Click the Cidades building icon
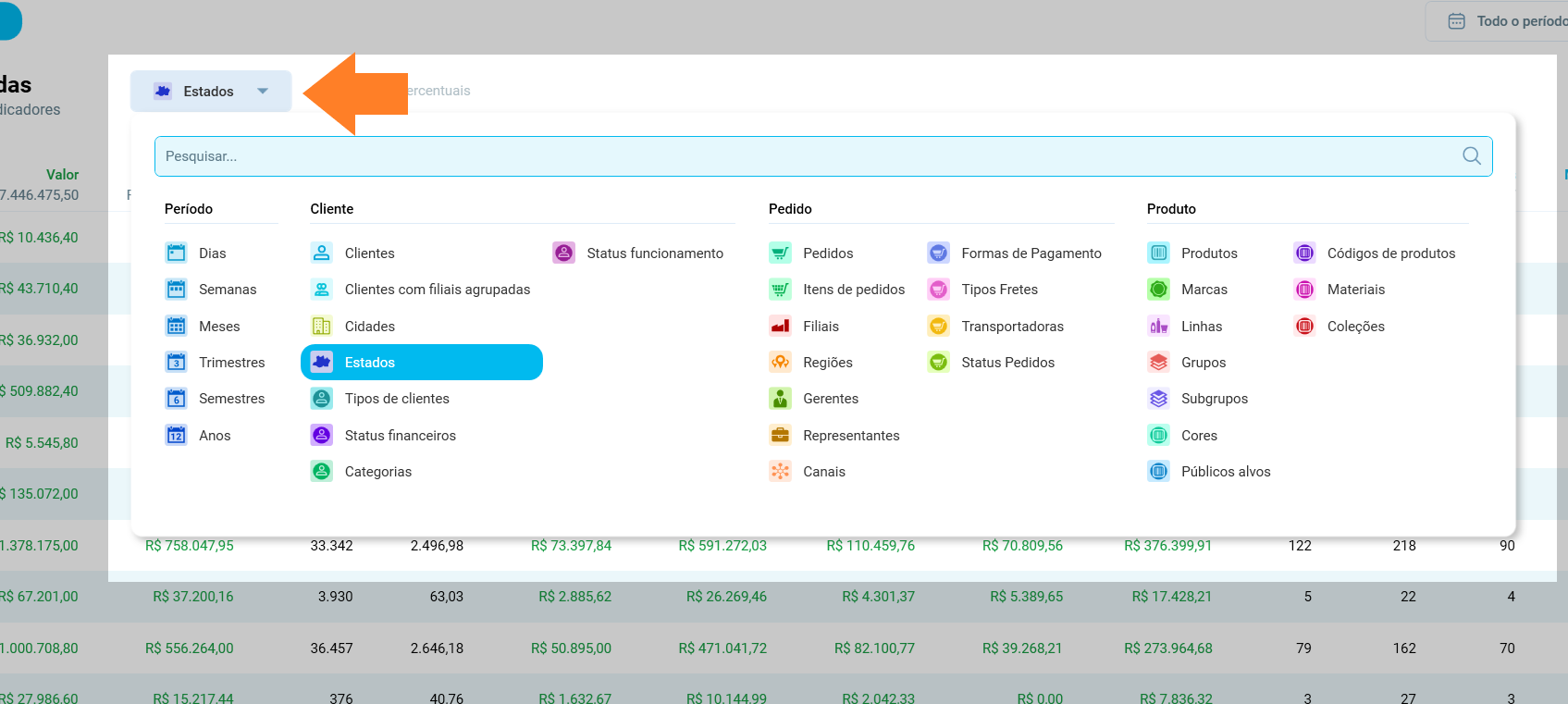This screenshot has width=1568, height=704. pos(322,326)
